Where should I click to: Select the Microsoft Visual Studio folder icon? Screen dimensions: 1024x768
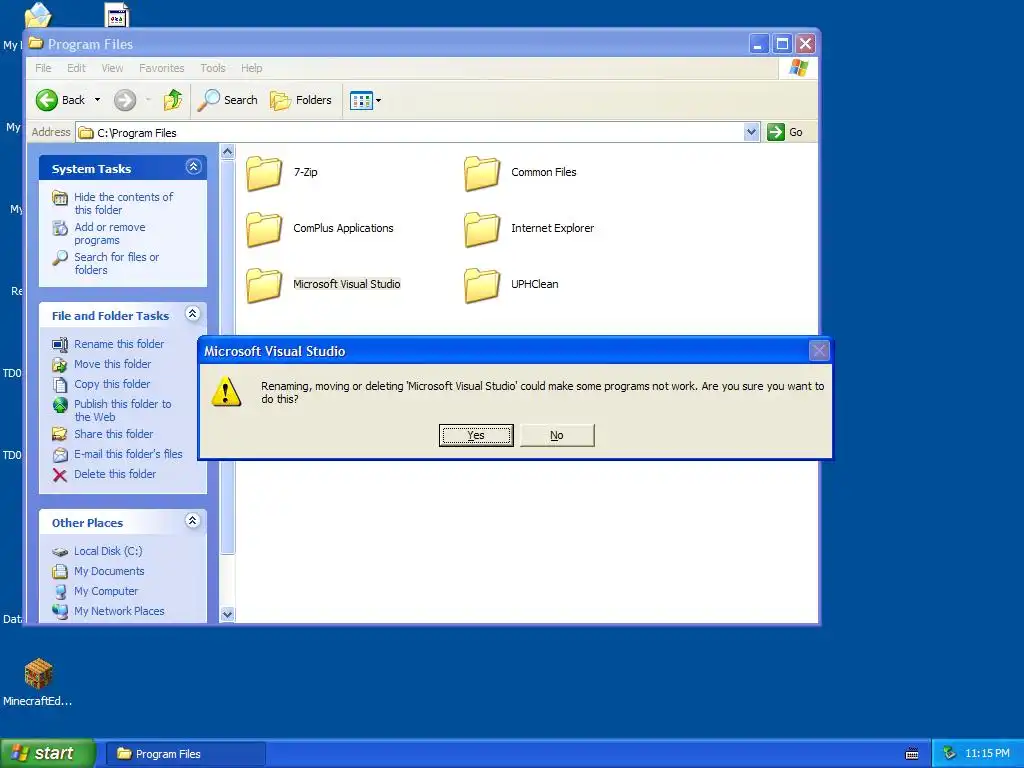pyautogui.click(x=264, y=285)
